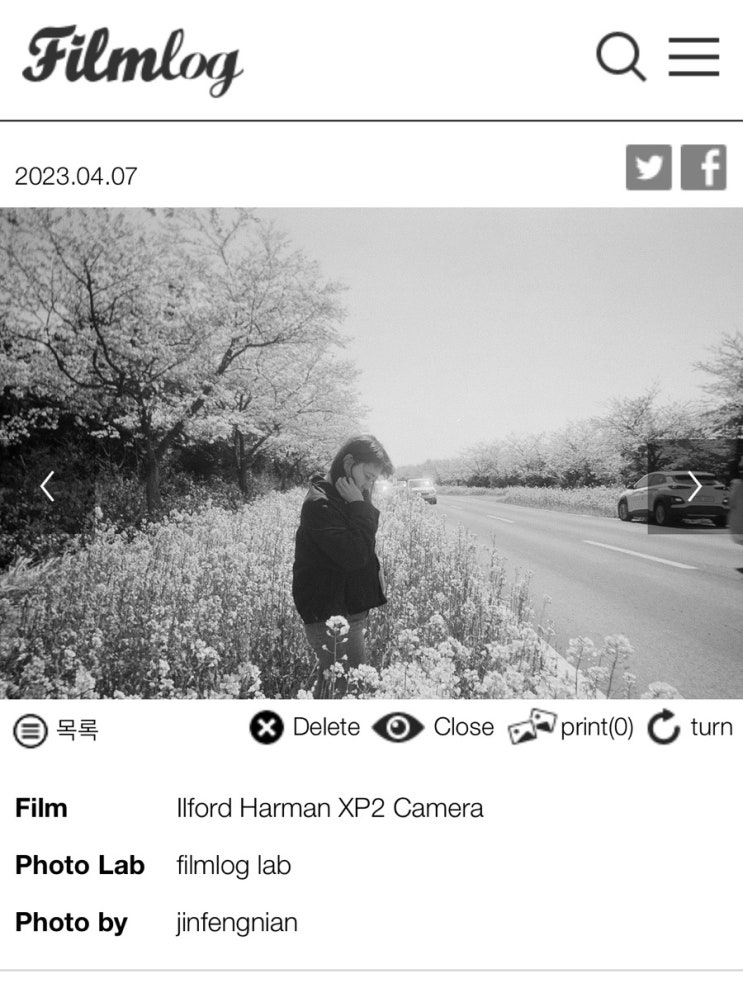Open the hamburger menu

[x=693, y=56]
